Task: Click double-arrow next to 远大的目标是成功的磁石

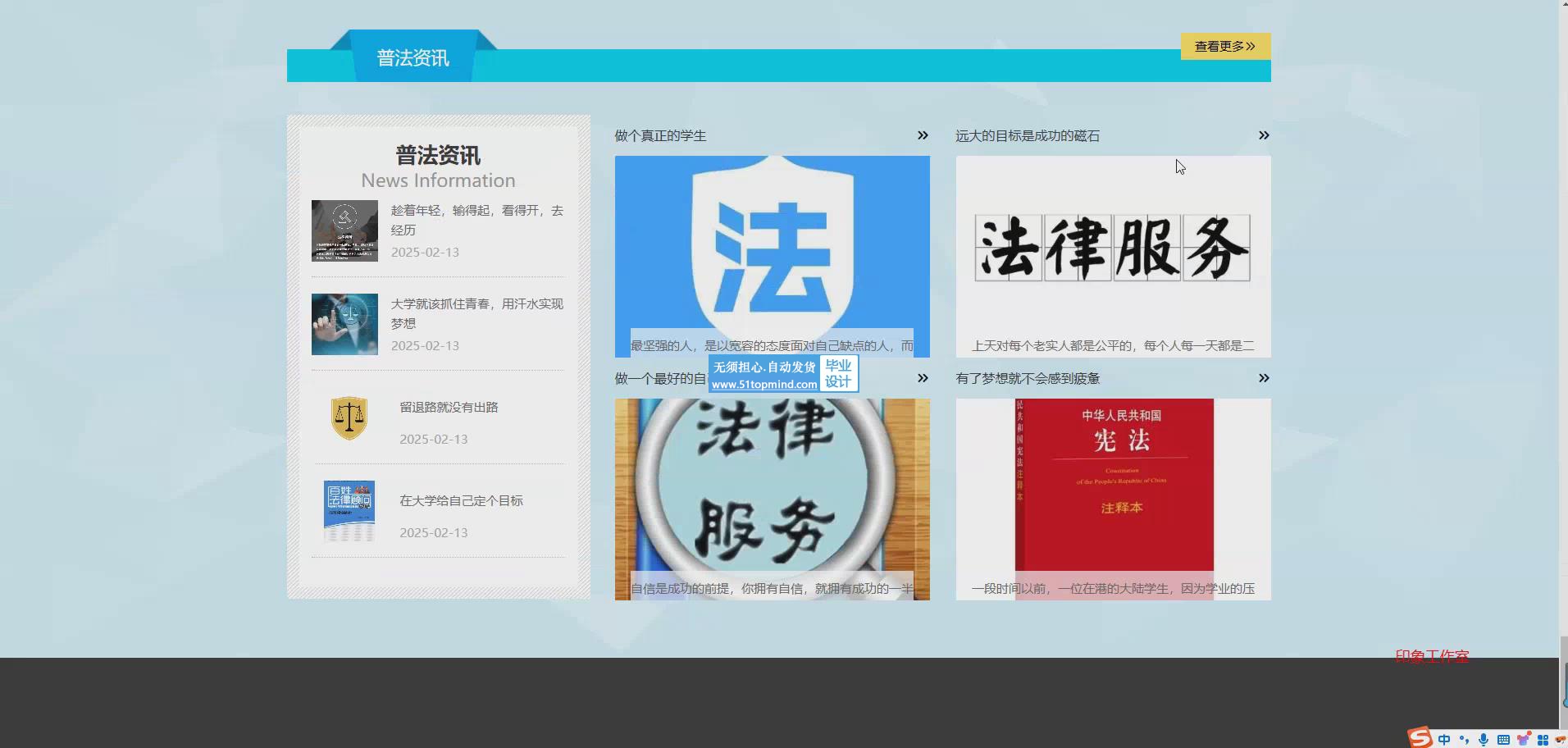Action: click(x=1264, y=135)
